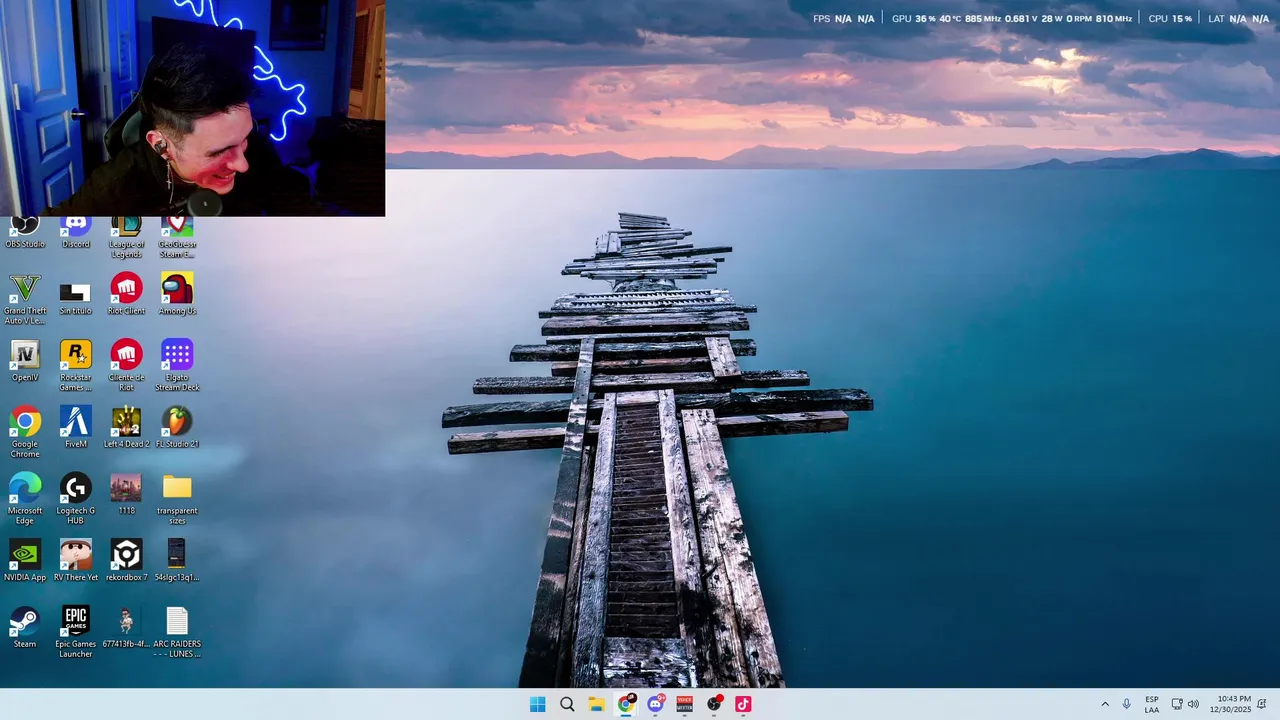Select the Riot Client desktop icon
This screenshot has width=1280, height=720.
click(x=126, y=294)
